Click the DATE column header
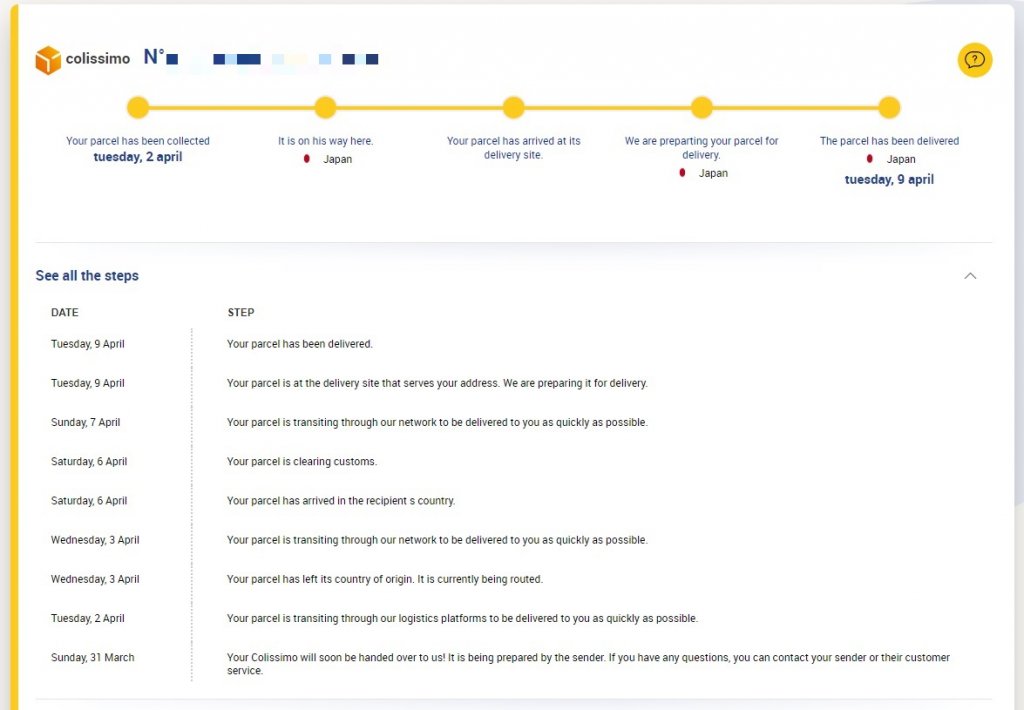This screenshot has width=1024, height=710. pos(65,313)
